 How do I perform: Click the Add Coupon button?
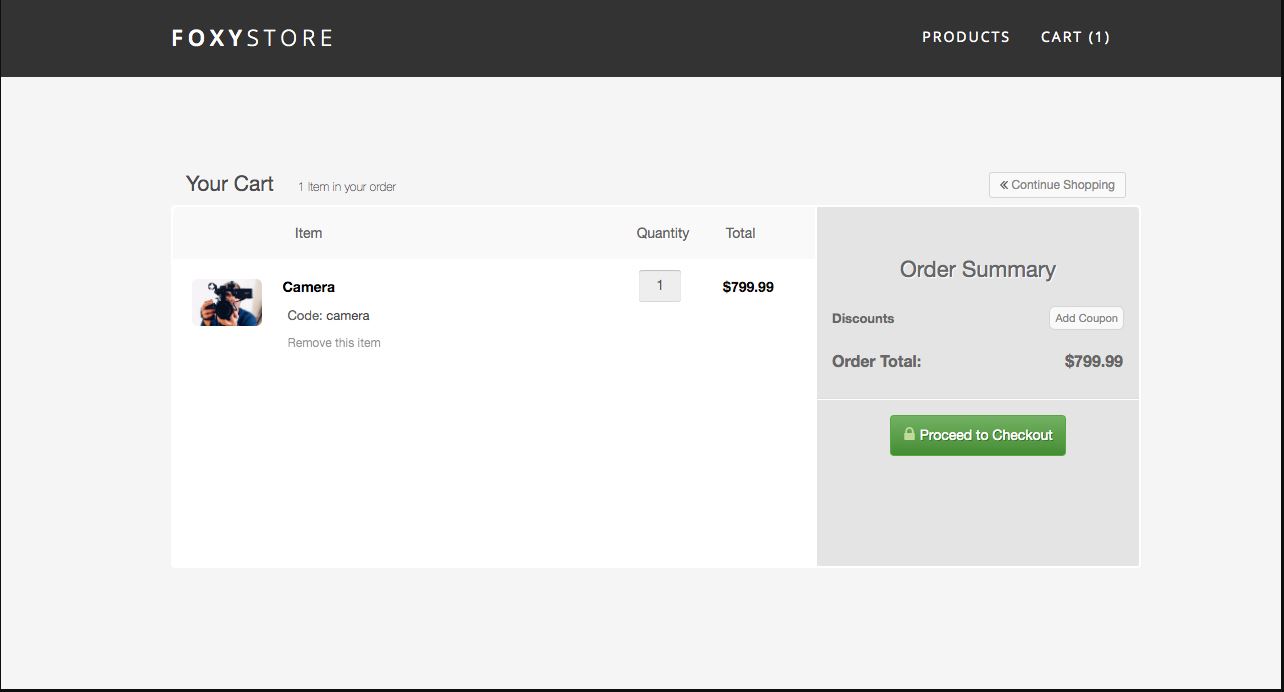pyautogui.click(x=1086, y=318)
